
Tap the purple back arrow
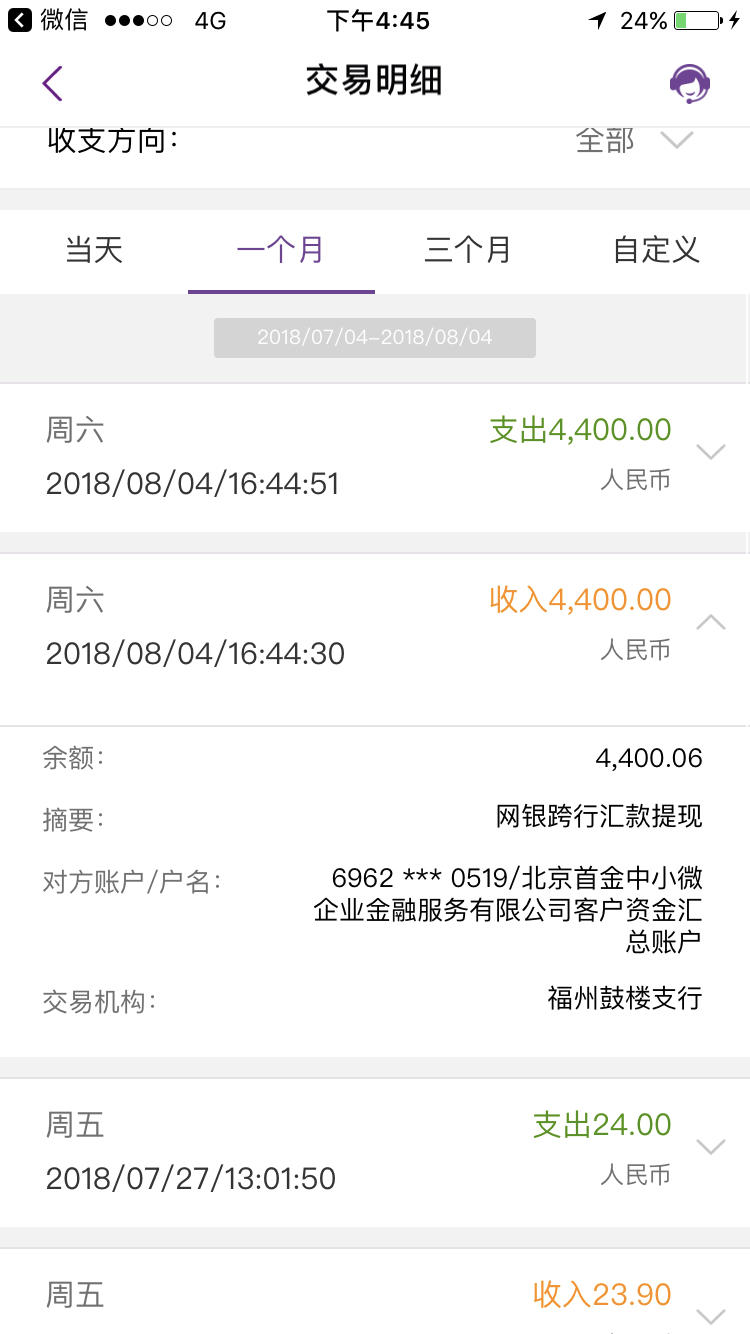[x=53, y=83]
